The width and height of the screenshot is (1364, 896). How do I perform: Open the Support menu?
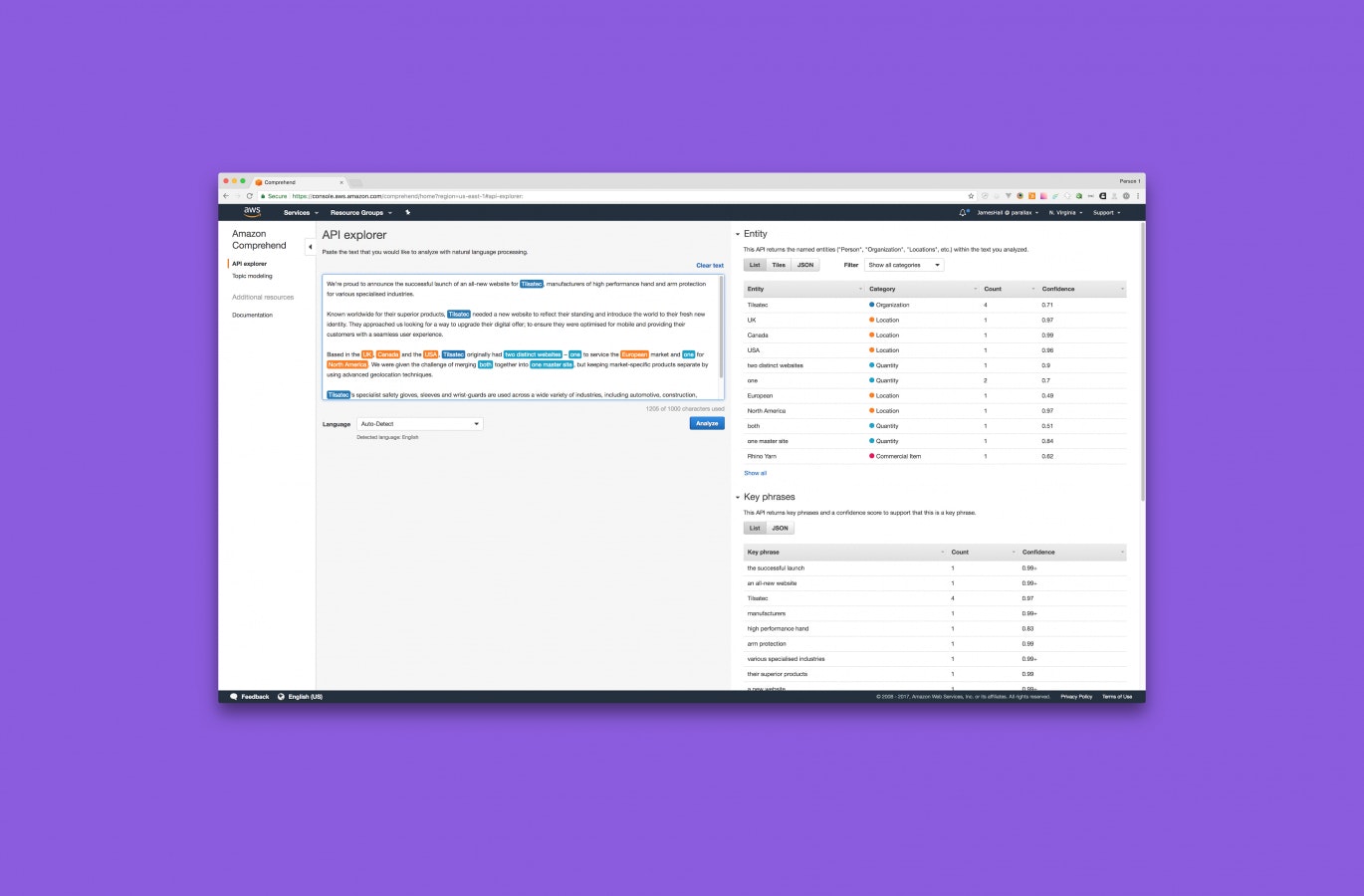click(1107, 212)
